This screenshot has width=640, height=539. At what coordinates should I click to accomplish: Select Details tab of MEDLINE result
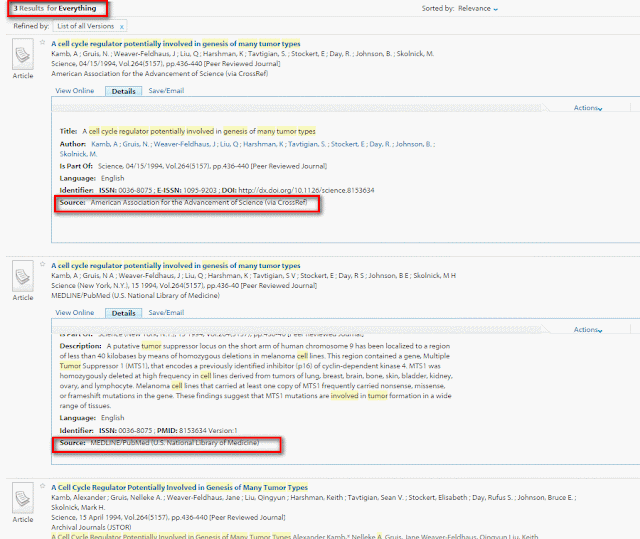click(x=124, y=313)
